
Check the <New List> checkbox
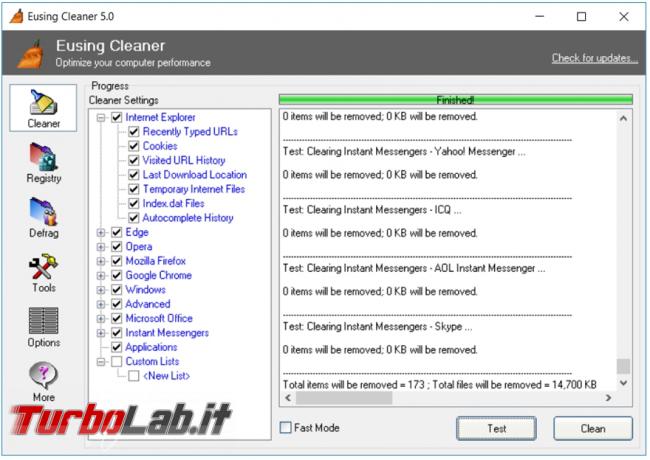point(133,376)
